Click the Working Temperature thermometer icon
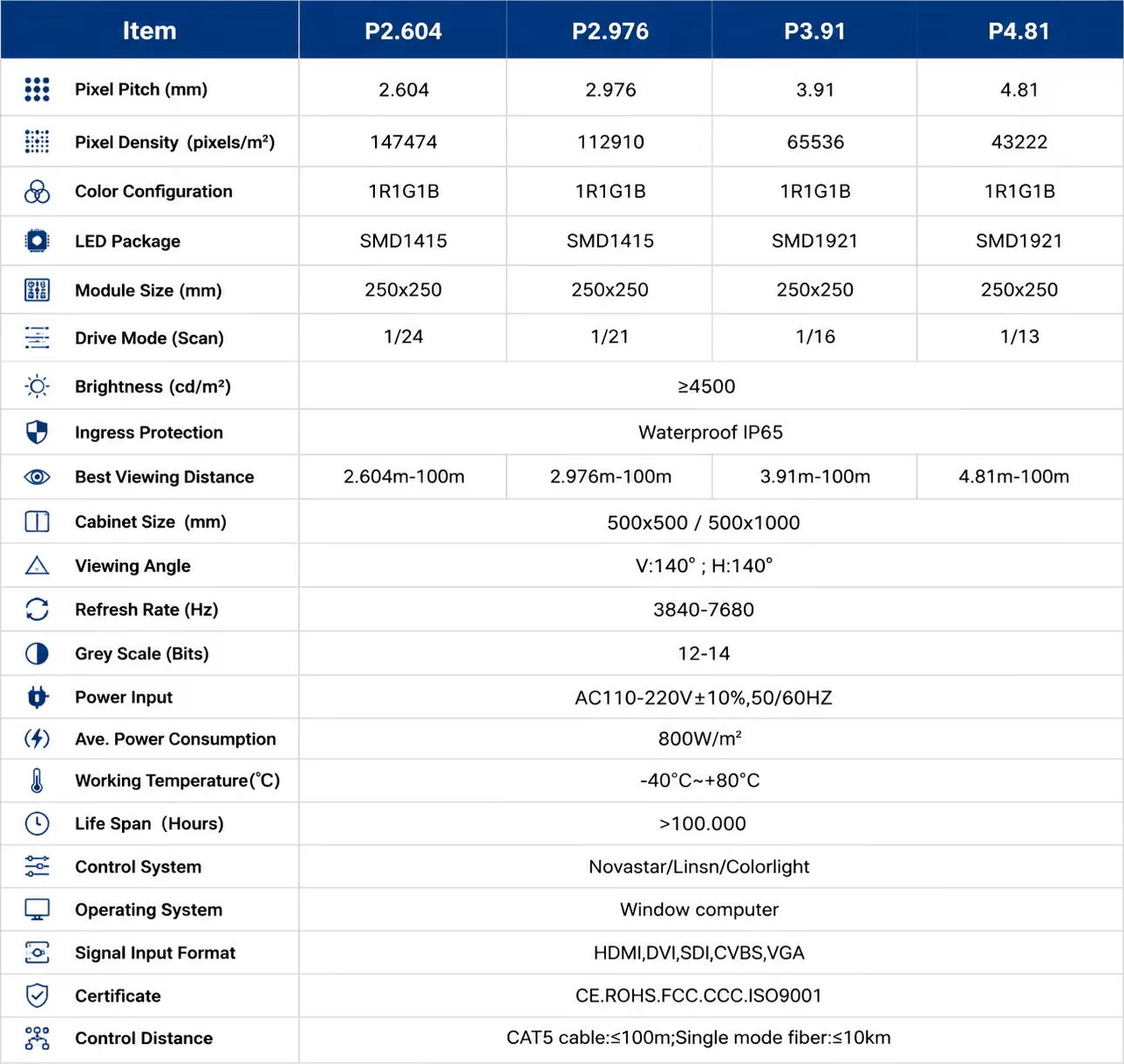The height and width of the screenshot is (1064, 1124). click(x=37, y=781)
